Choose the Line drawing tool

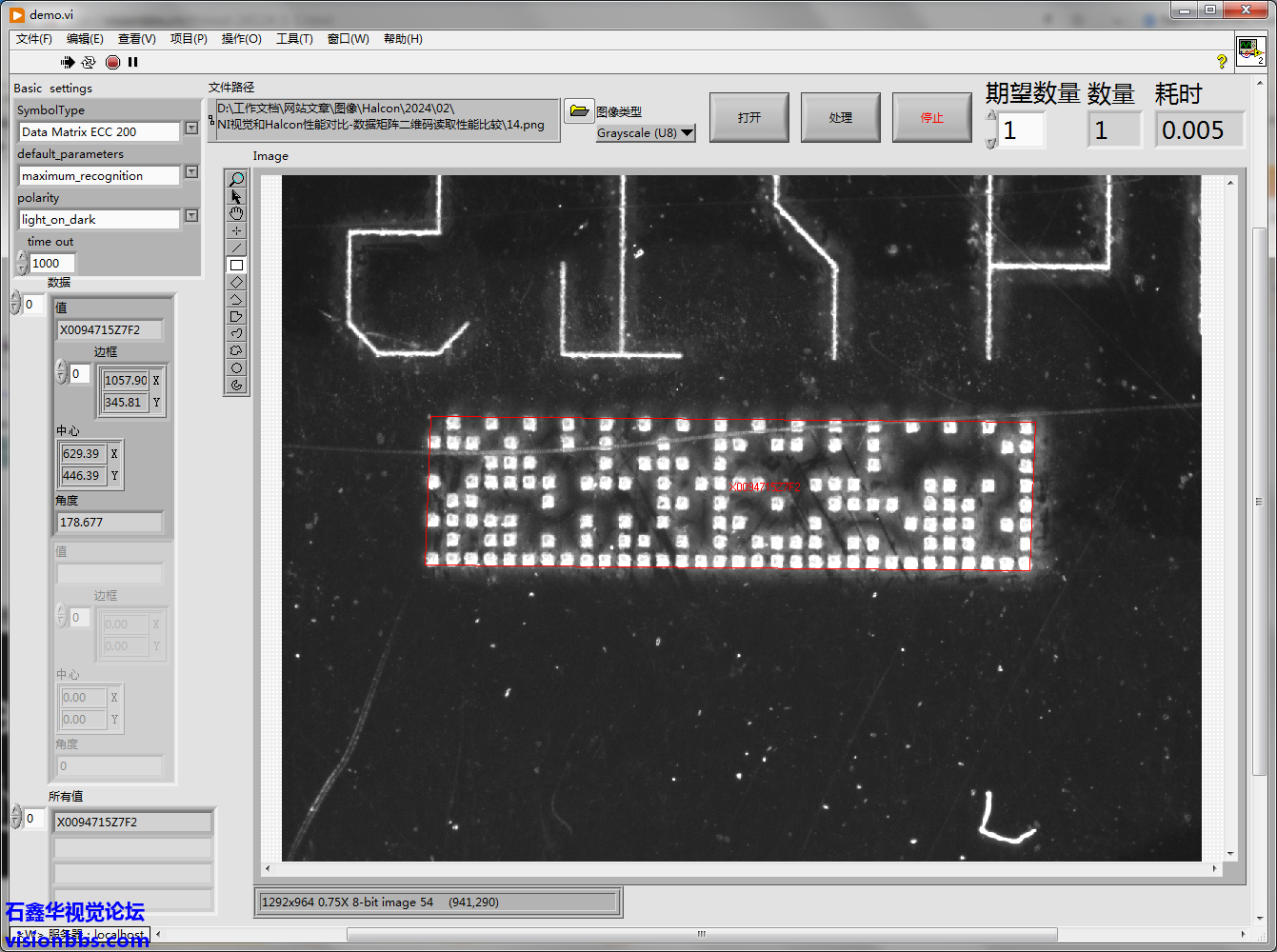point(236,248)
